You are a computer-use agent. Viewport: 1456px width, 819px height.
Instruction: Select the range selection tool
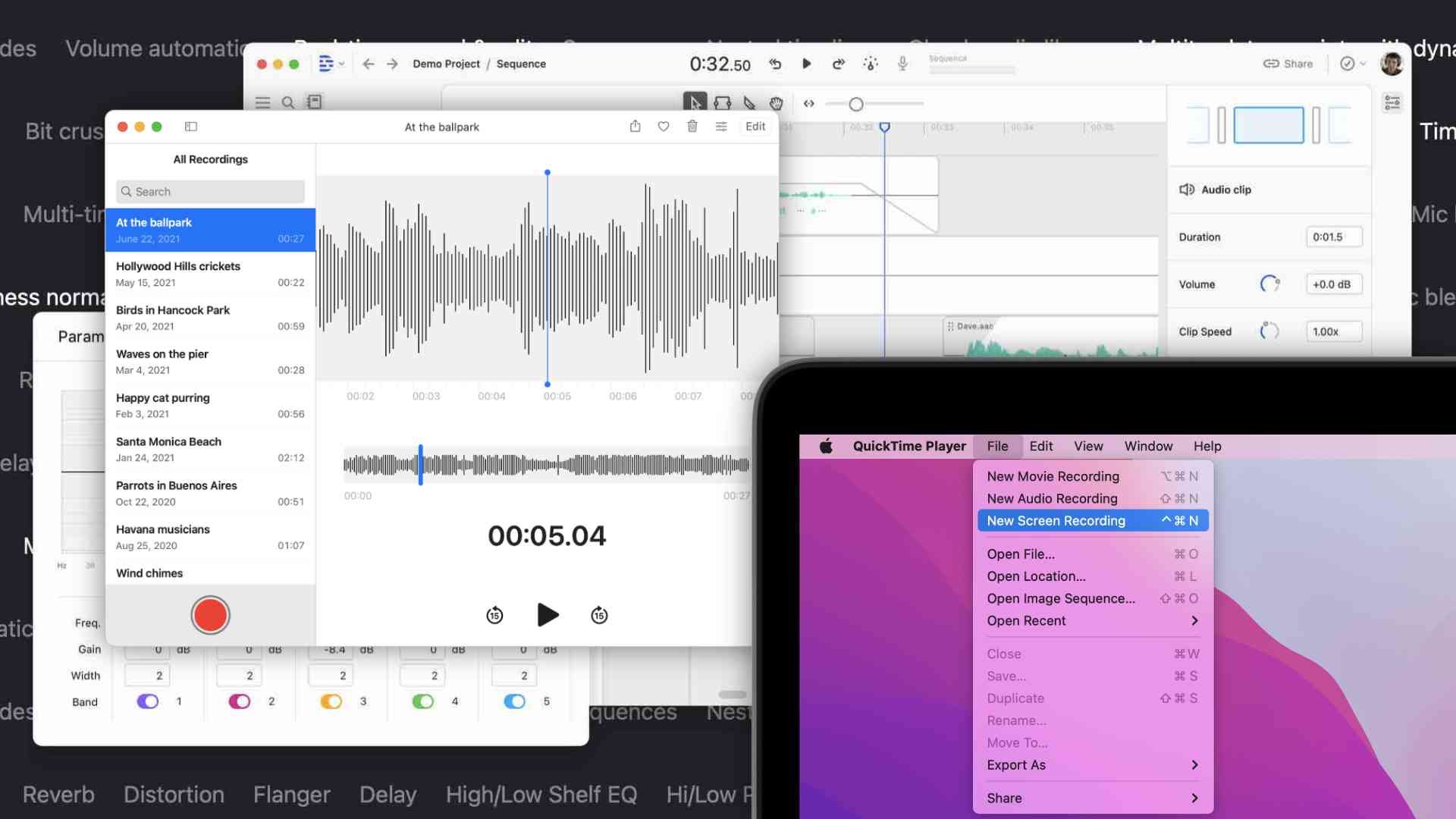[x=723, y=103]
